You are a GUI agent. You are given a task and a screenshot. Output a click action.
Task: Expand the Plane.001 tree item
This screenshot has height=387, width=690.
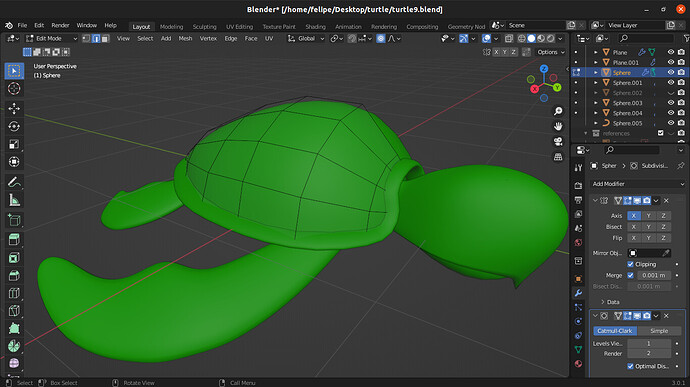596,63
